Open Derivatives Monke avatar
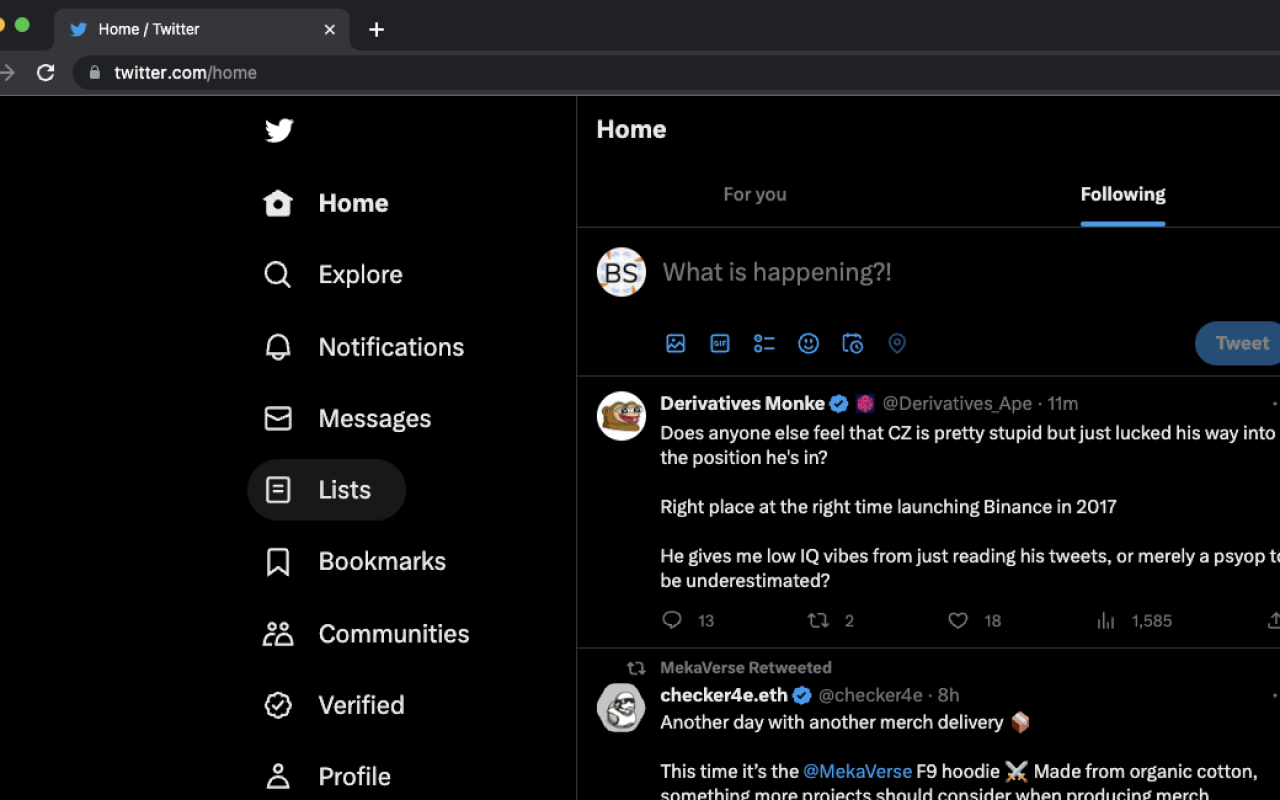 point(621,416)
